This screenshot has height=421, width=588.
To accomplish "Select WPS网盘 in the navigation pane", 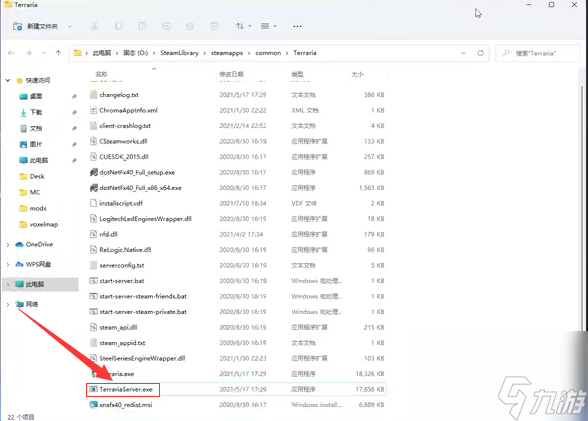I will [x=38, y=264].
